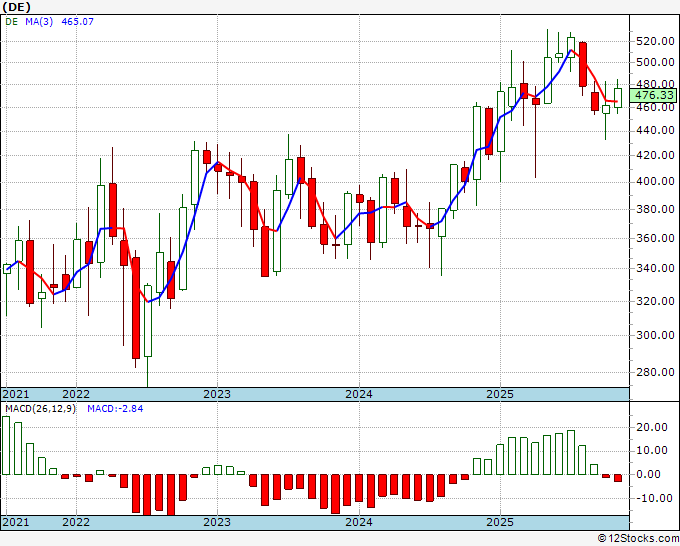The width and height of the screenshot is (680, 546).
Task: Click the 500.00 price axis label
Action: tap(655, 62)
